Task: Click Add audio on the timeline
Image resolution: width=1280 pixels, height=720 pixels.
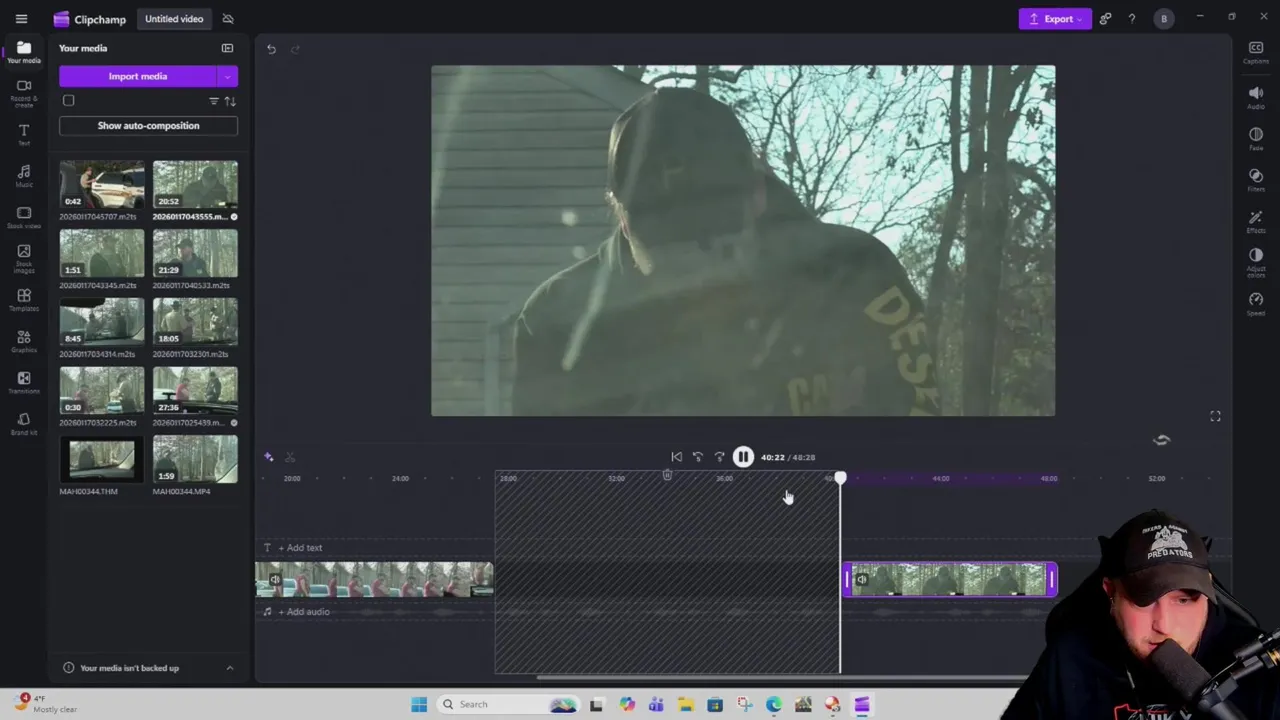Action: (304, 612)
